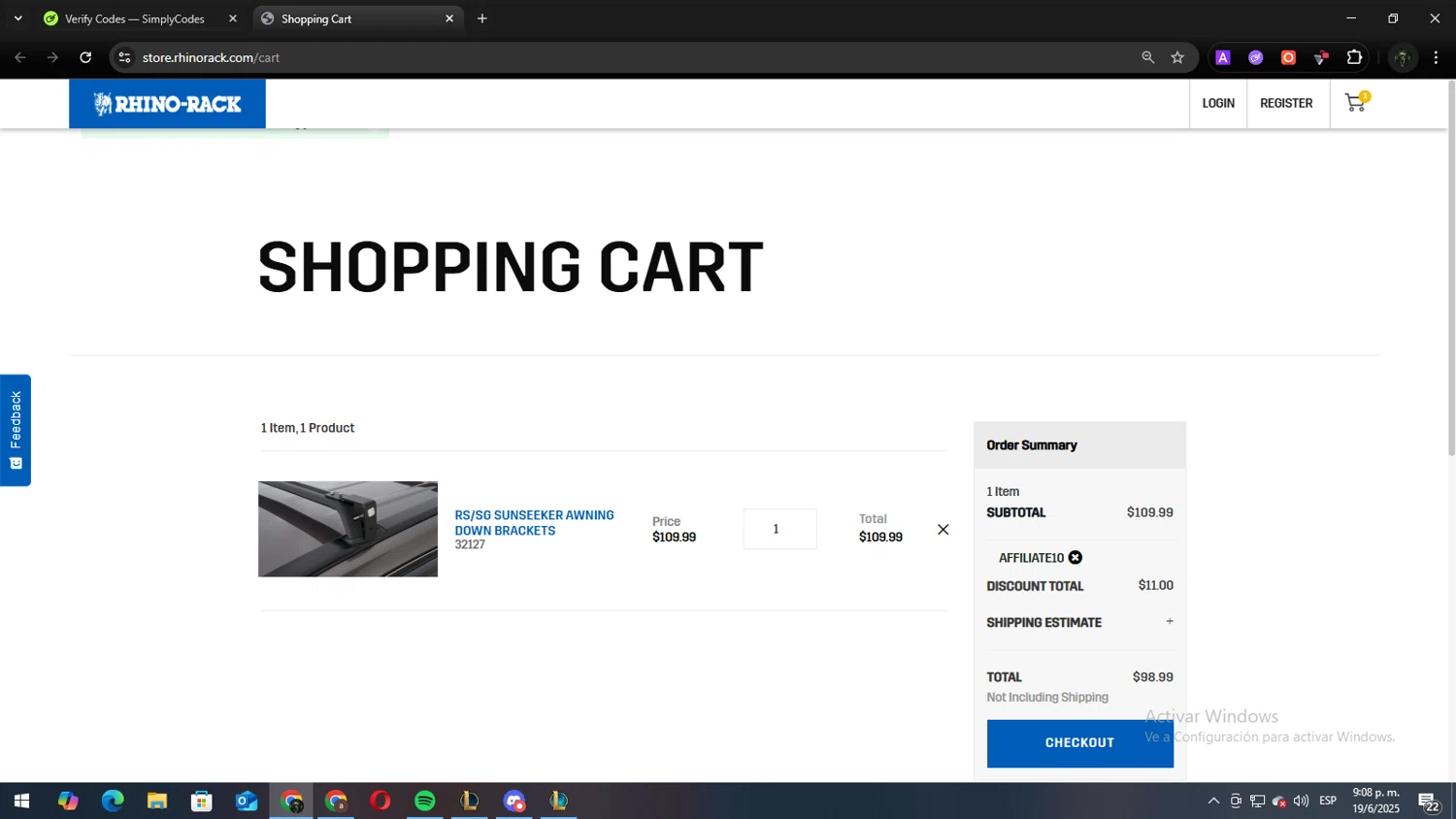Open Chrome three-dot menu
Screen dimensions: 1456x819
[x=1436, y=57]
